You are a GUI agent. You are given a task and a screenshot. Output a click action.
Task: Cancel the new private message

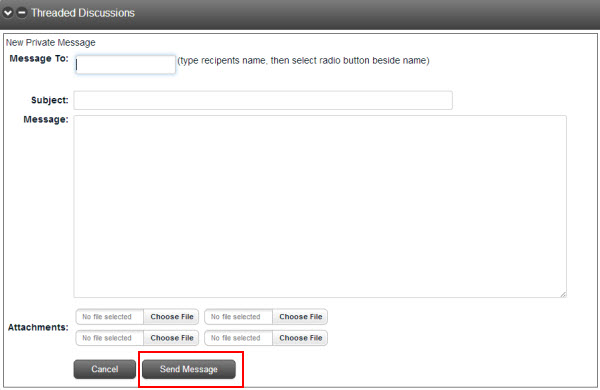(x=104, y=369)
